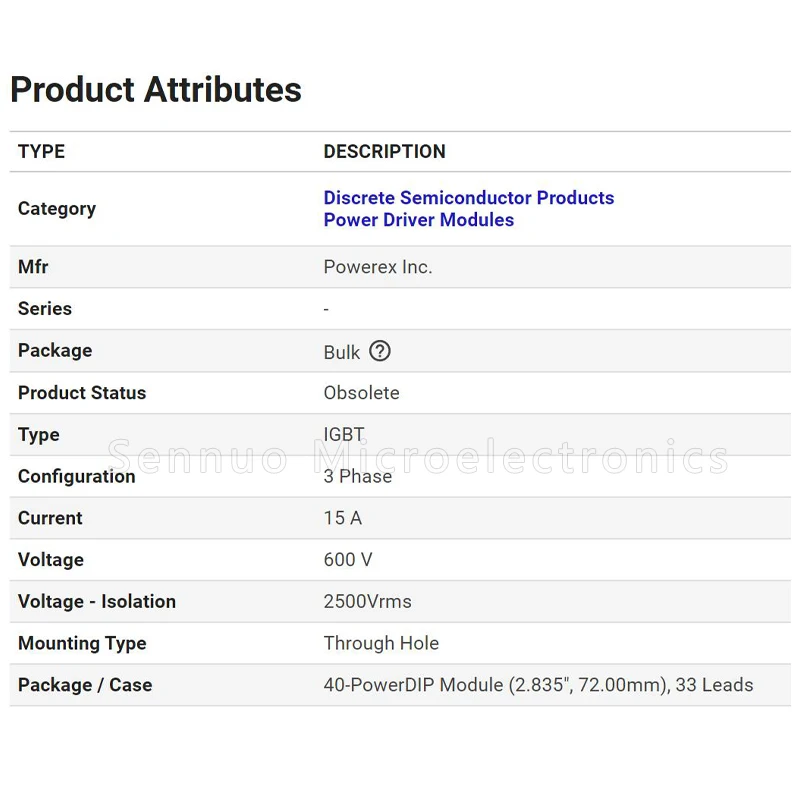Screen dimensions: 800x800
Task: Open the Power Driver Modules link
Action: pyautogui.click(x=418, y=220)
